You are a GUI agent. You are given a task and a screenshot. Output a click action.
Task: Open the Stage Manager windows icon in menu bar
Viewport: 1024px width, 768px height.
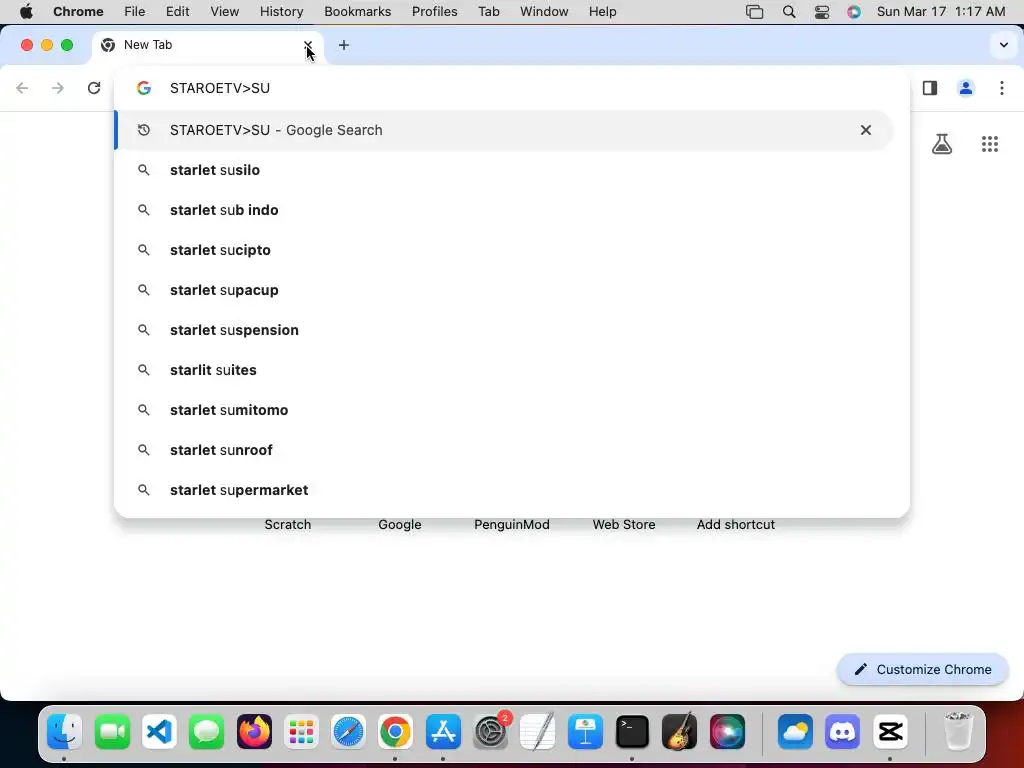point(755,12)
